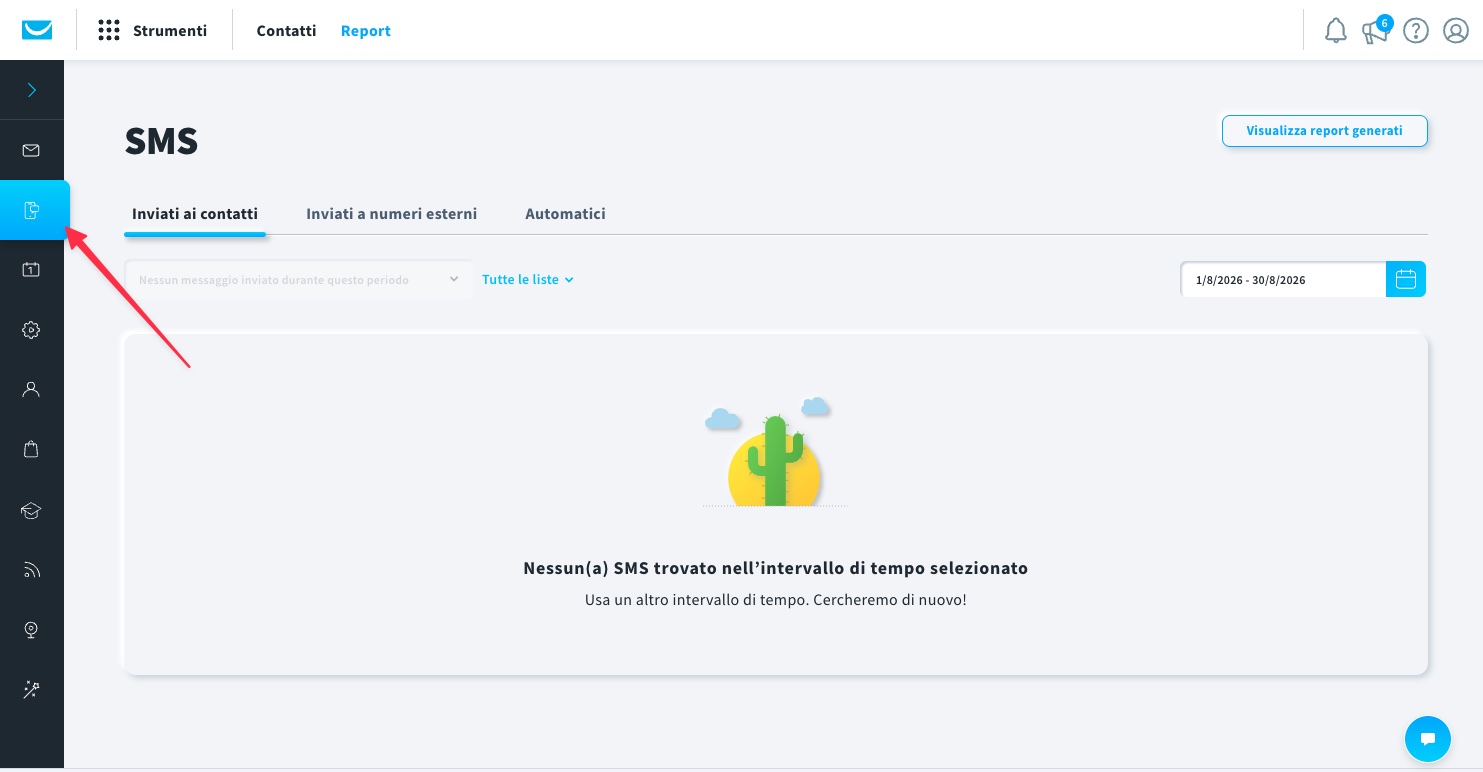Expand the Tutte le liste dropdown

(528, 280)
